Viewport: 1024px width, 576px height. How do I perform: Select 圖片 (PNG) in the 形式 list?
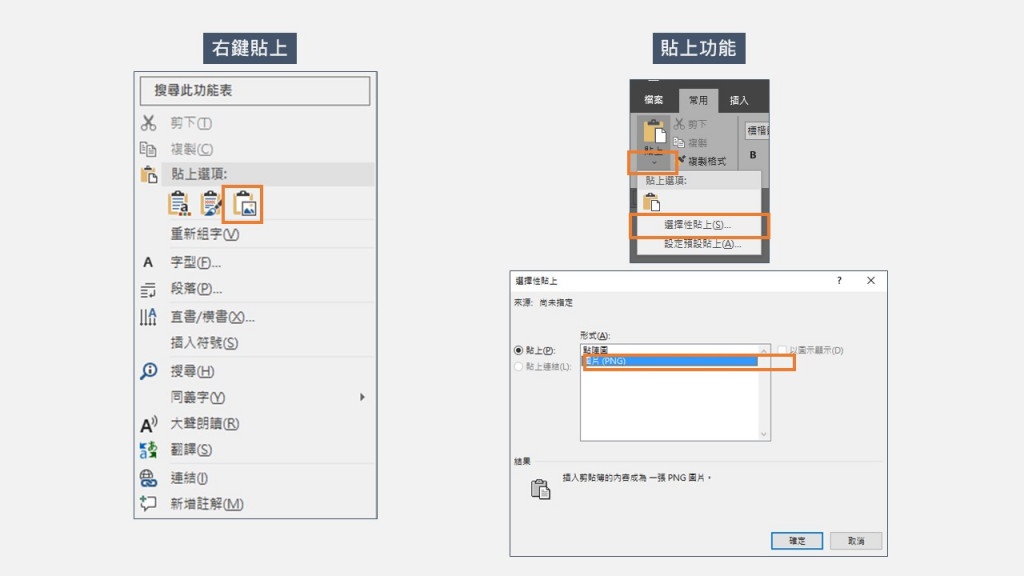click(x=669, y=361)
